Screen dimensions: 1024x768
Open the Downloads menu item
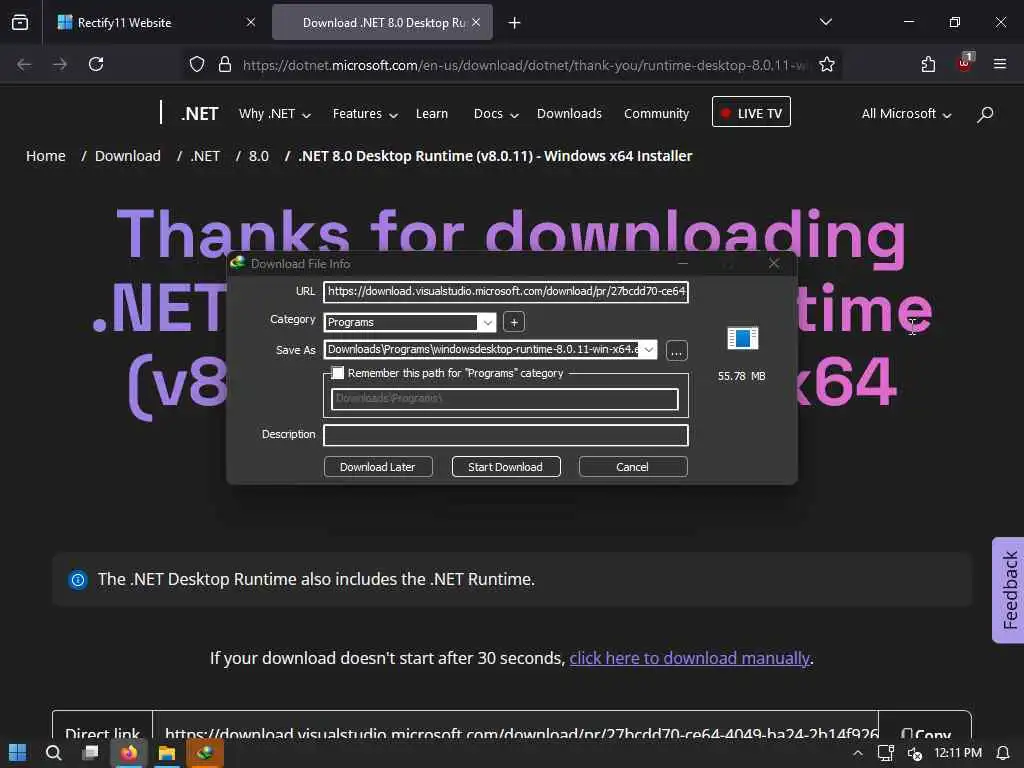(x=569, y=114)
